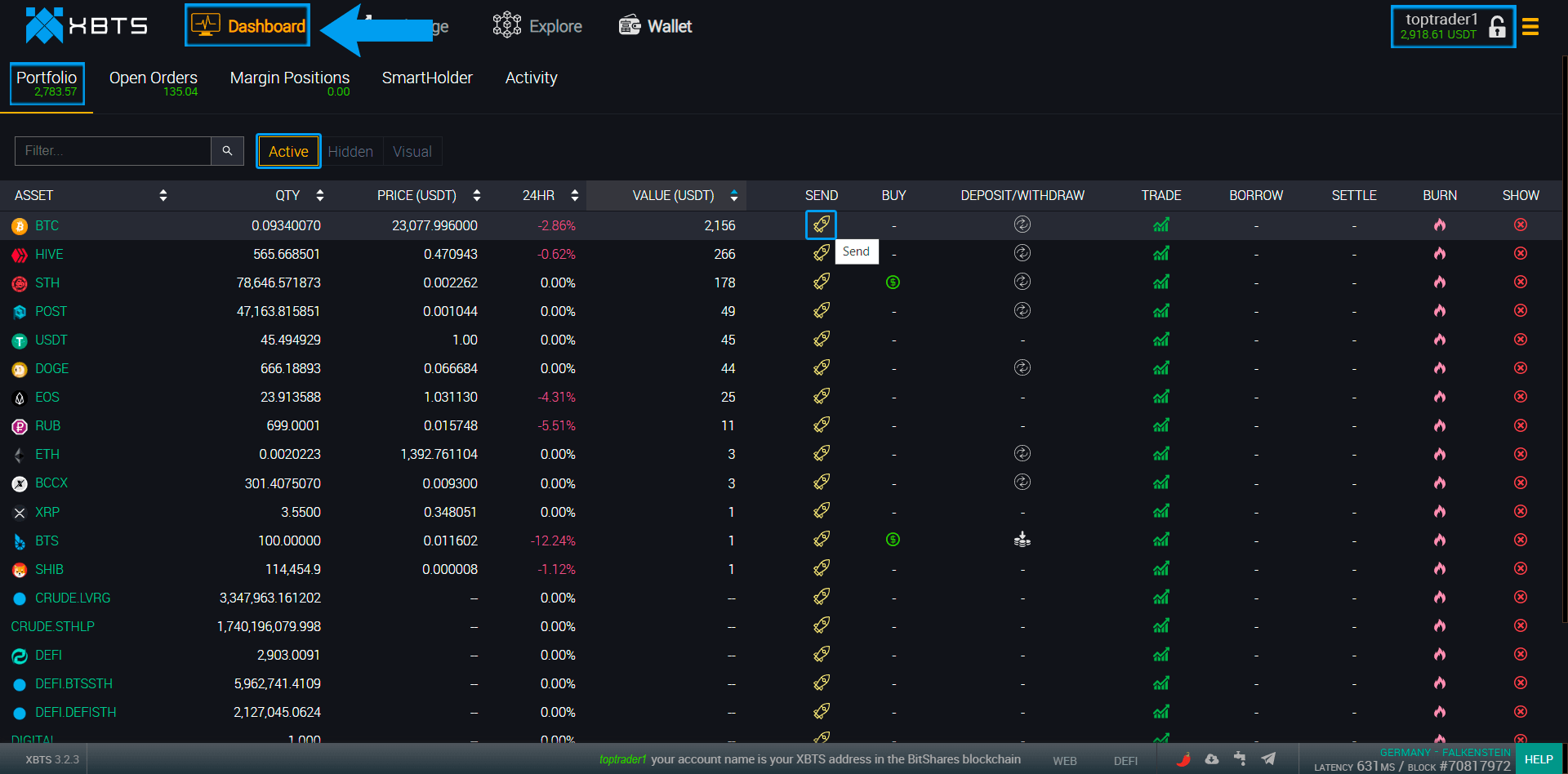This screenshot has width=1568, height=774.
Task: Click the XBTS logo
Action: (x=86, y=26)
